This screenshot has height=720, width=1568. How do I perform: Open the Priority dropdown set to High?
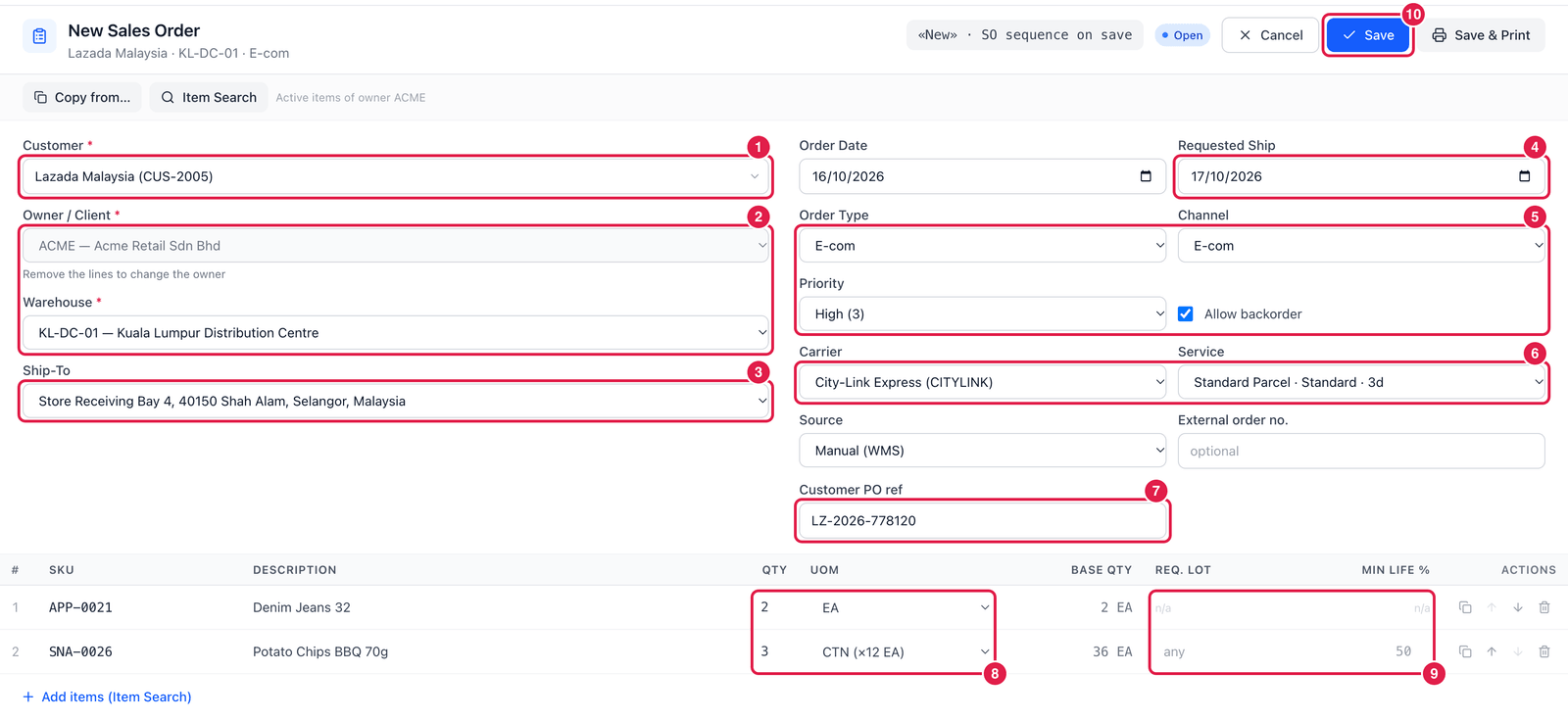(983, 314)
